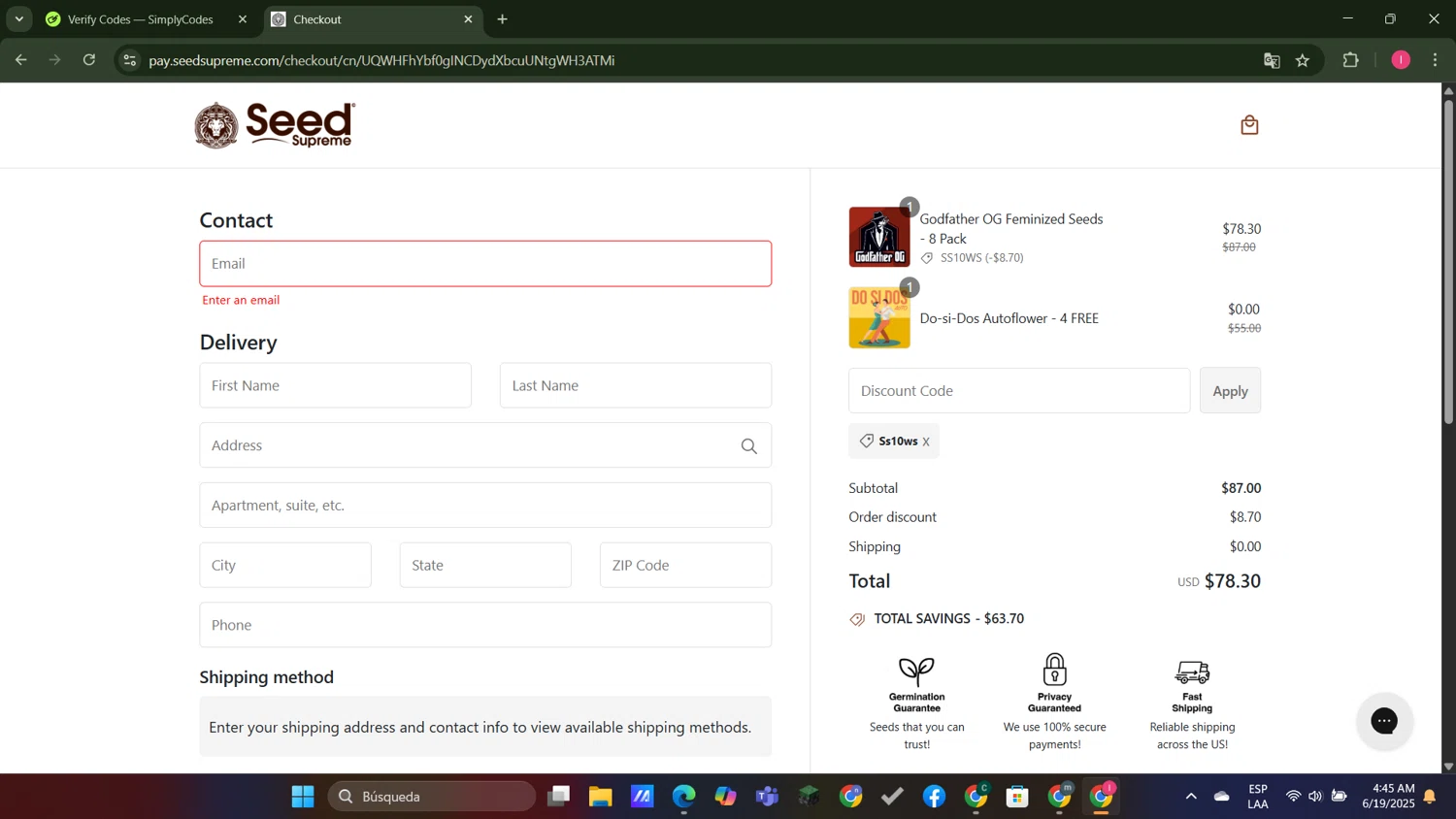Apply the discount code
The image size is (1456, 819).
[1230, 390]
